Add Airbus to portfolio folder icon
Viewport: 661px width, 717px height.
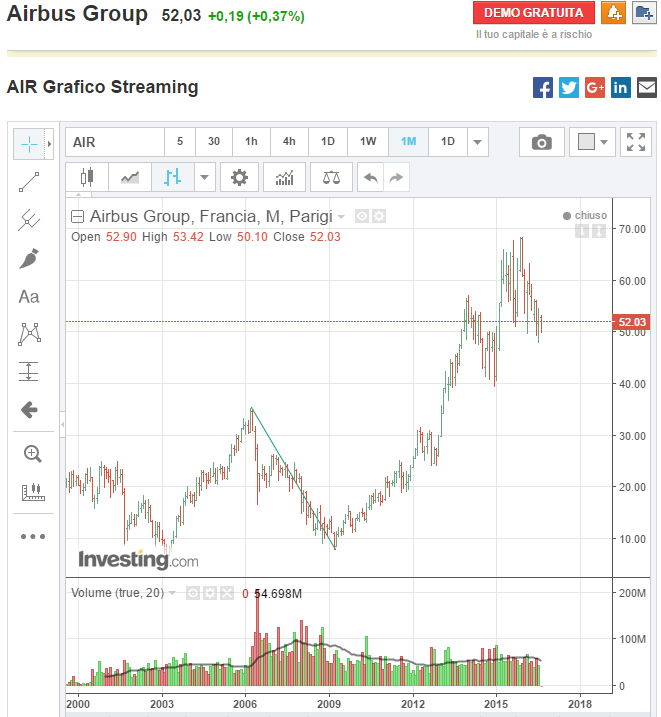[x=644, y=12]
